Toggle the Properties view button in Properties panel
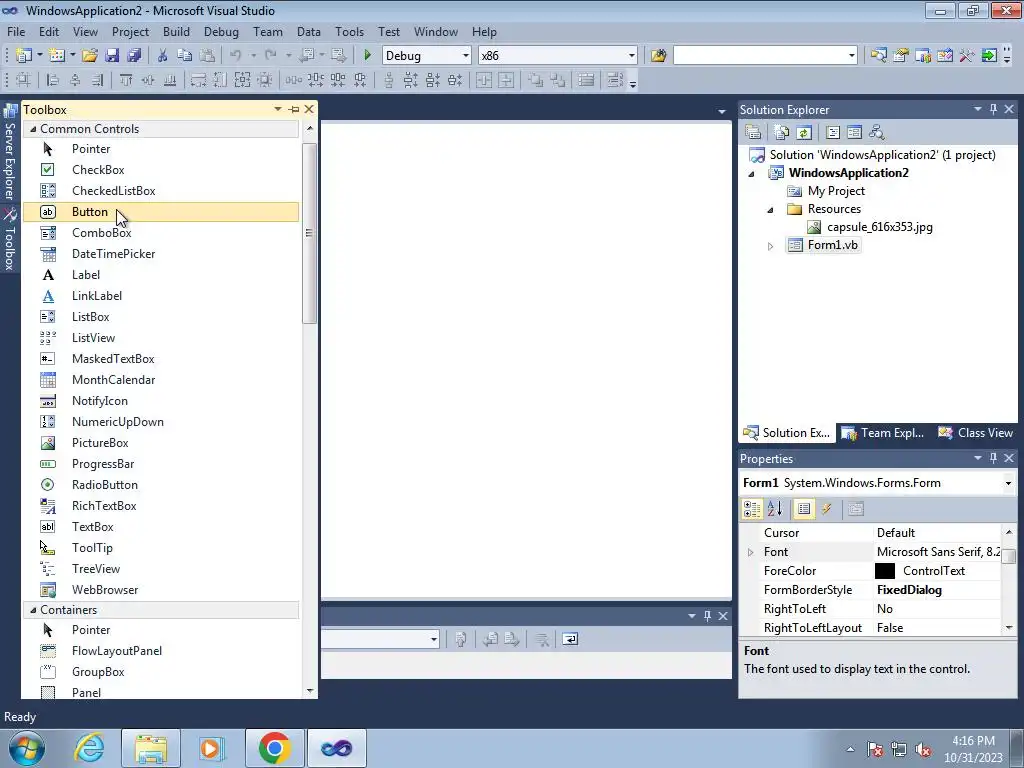Viewport: 1024px width, 768px height. tap(804, 509)
